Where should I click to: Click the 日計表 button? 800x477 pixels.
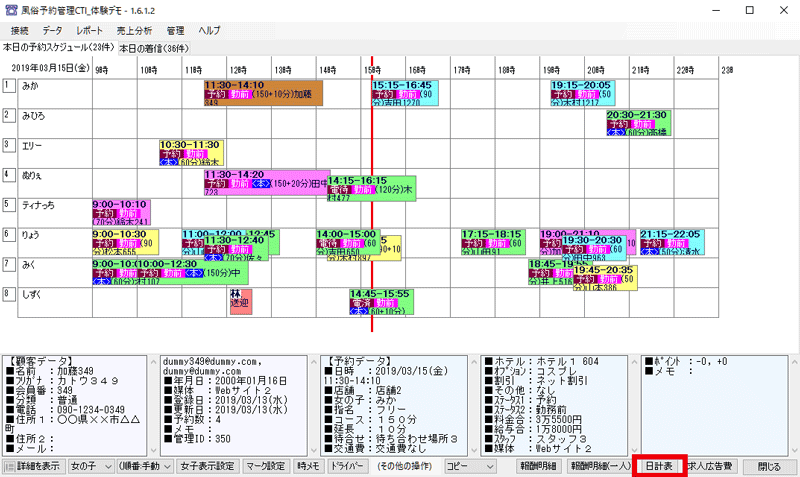coord(659,466)
